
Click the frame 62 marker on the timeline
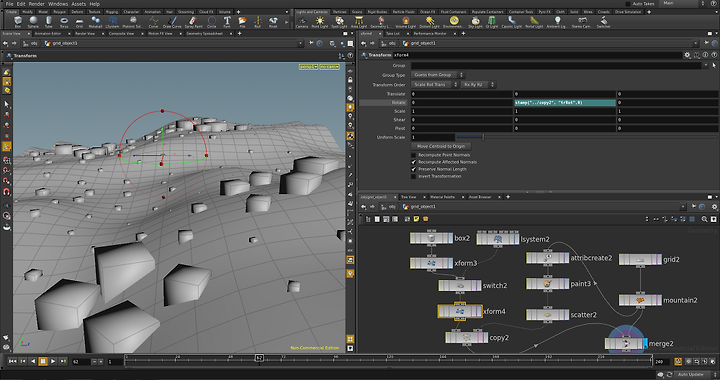pyautogui.click(x=259, y=358)
